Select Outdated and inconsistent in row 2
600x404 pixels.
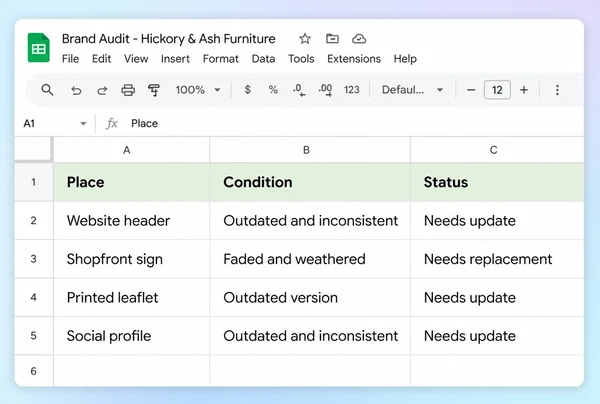[310, 221]
